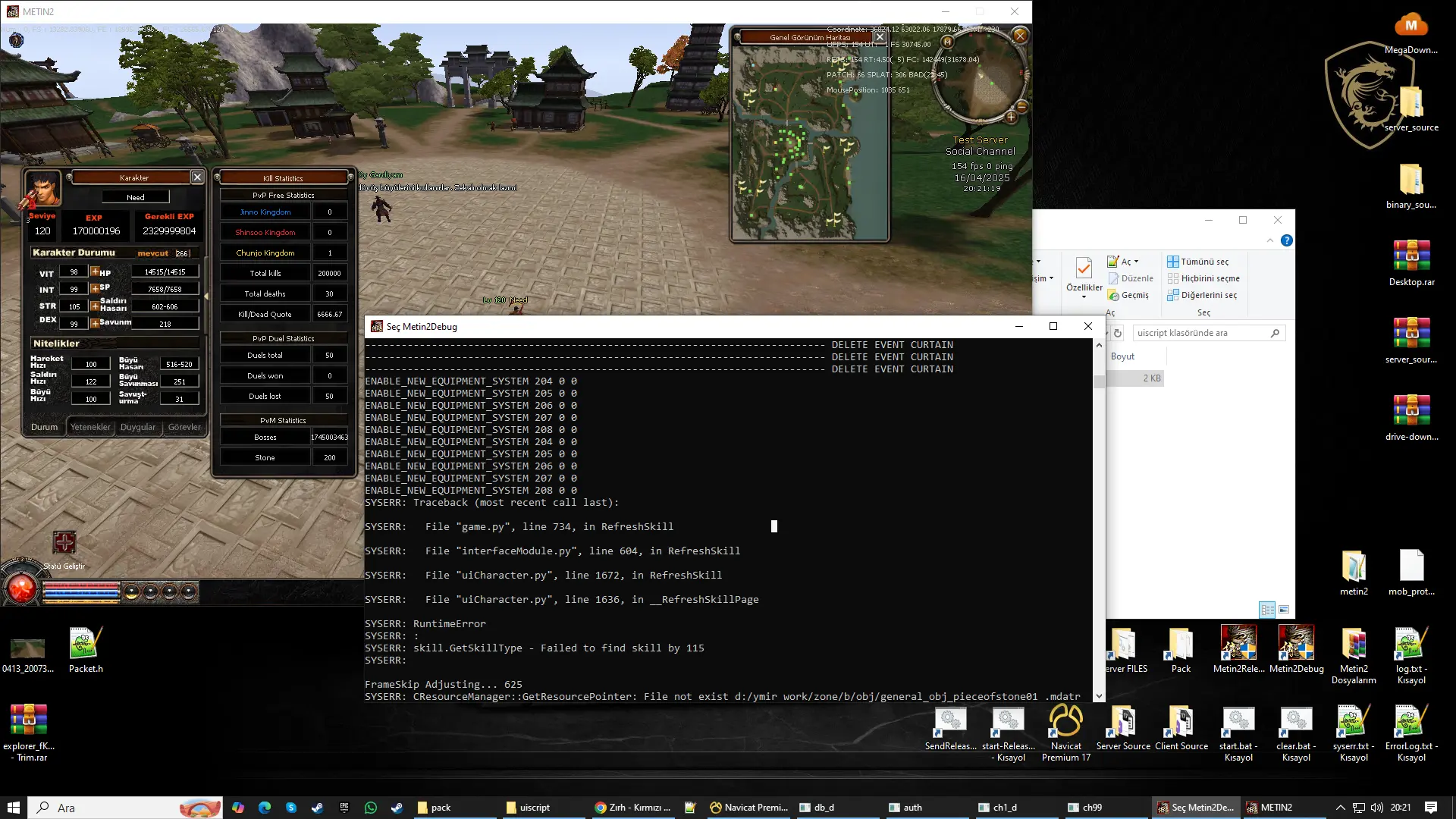Viewport: 1456px width, 819px height.
Task: Show hidden system tray icons
Action: pos(1340,808)
